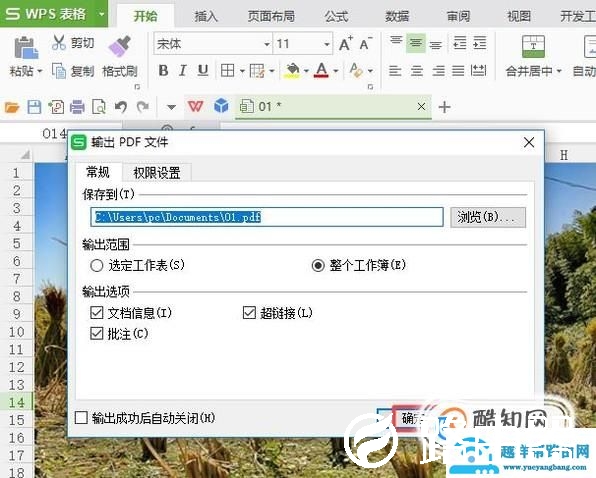Enable 输出成功后自动关闭 checkbox
This screenshot has height=478, width=596.
[x=81, y=418]
